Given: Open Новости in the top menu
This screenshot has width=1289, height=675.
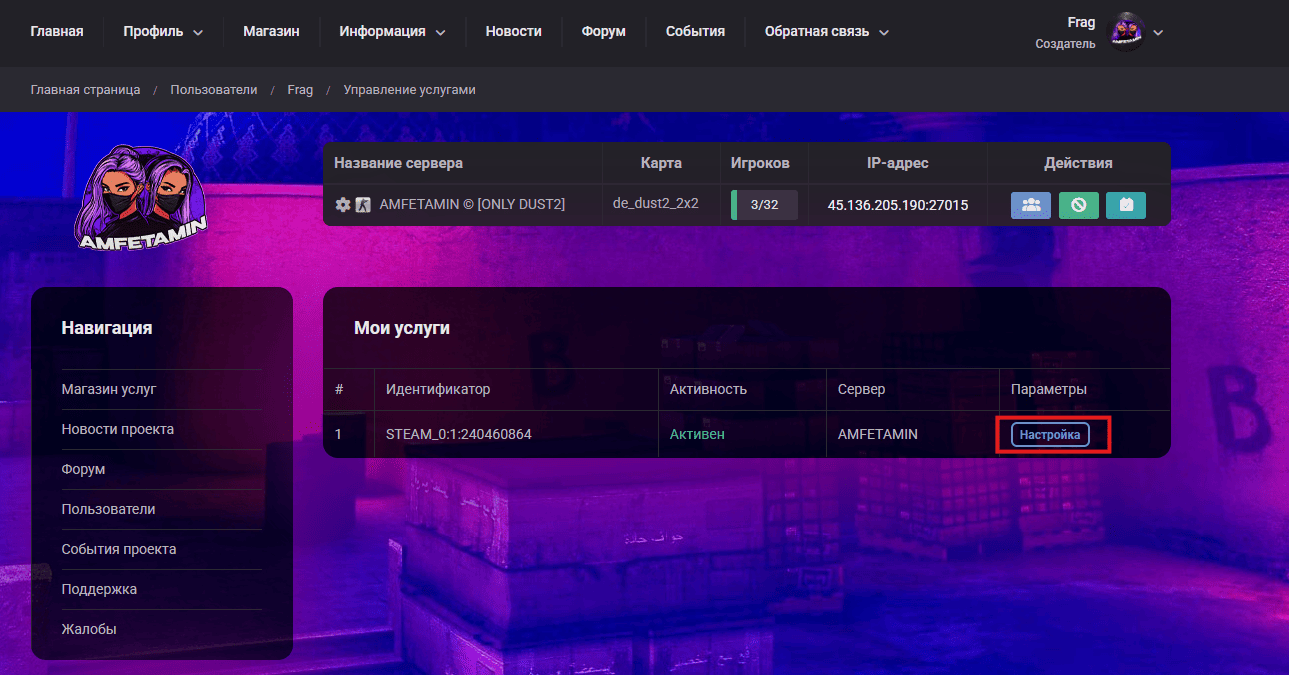Looking at the screenshot, I should pyautogui.click(x=514, y=31).
